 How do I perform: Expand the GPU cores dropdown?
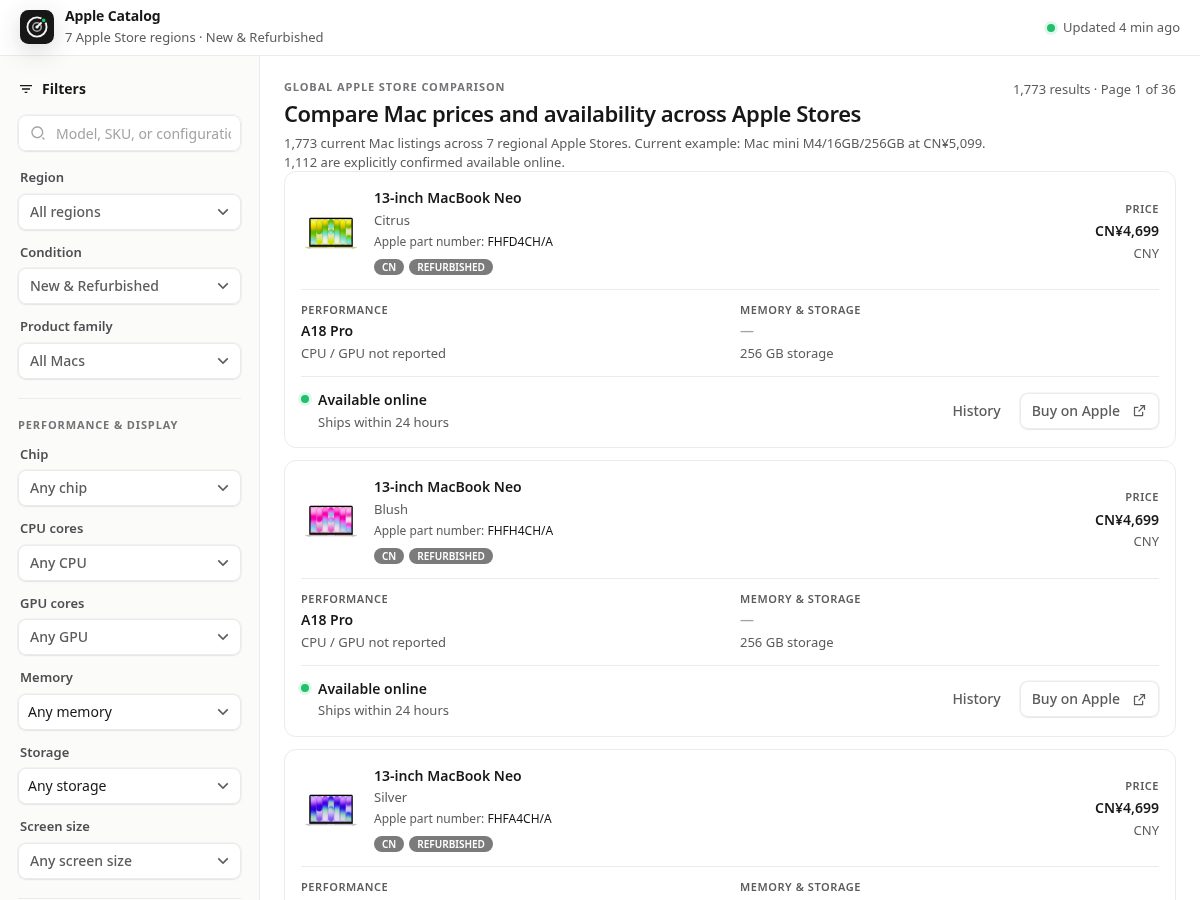(x=129, y=637)
